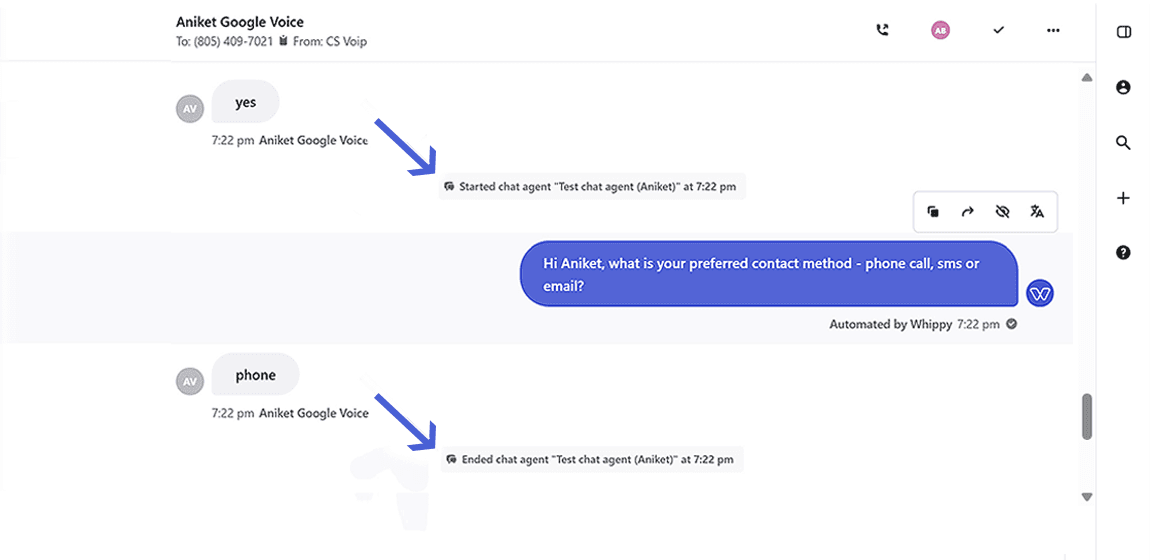This screenshot has height=560, width=1150.
Task: Mark conversation done with the checkmark icon
Action: click(x=997, y=30)
